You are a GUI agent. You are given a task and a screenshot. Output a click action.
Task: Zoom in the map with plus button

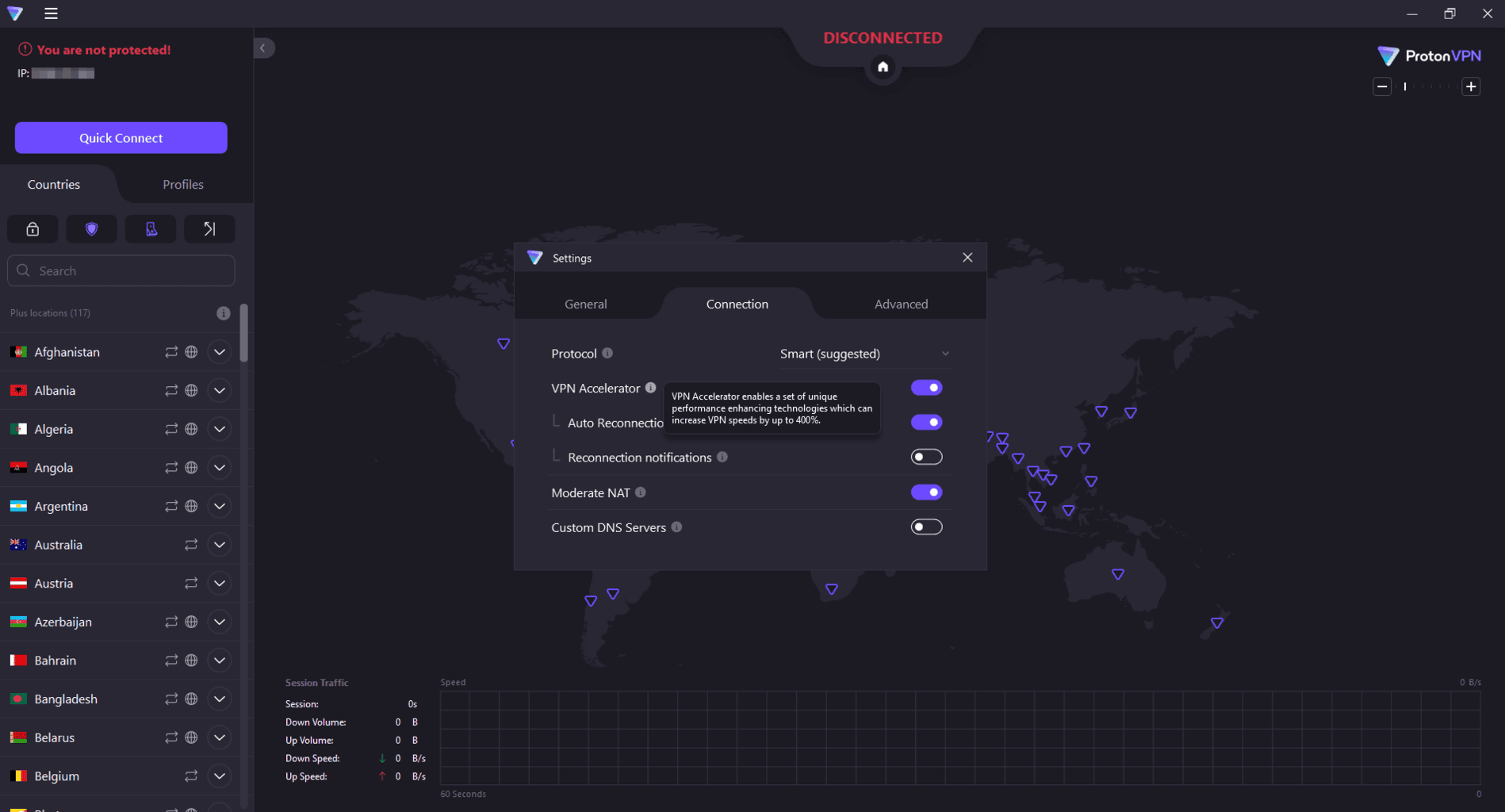click(1471, 86)
